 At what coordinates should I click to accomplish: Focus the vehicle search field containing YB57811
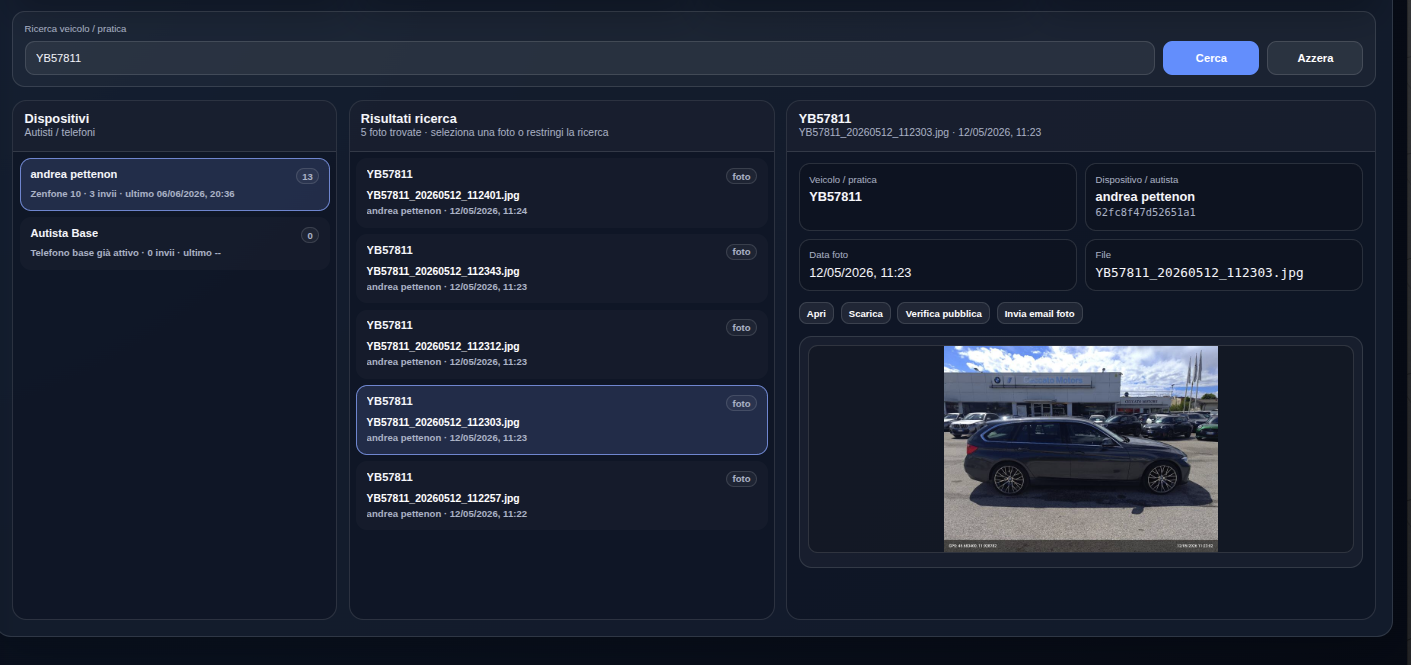[590, 58]
